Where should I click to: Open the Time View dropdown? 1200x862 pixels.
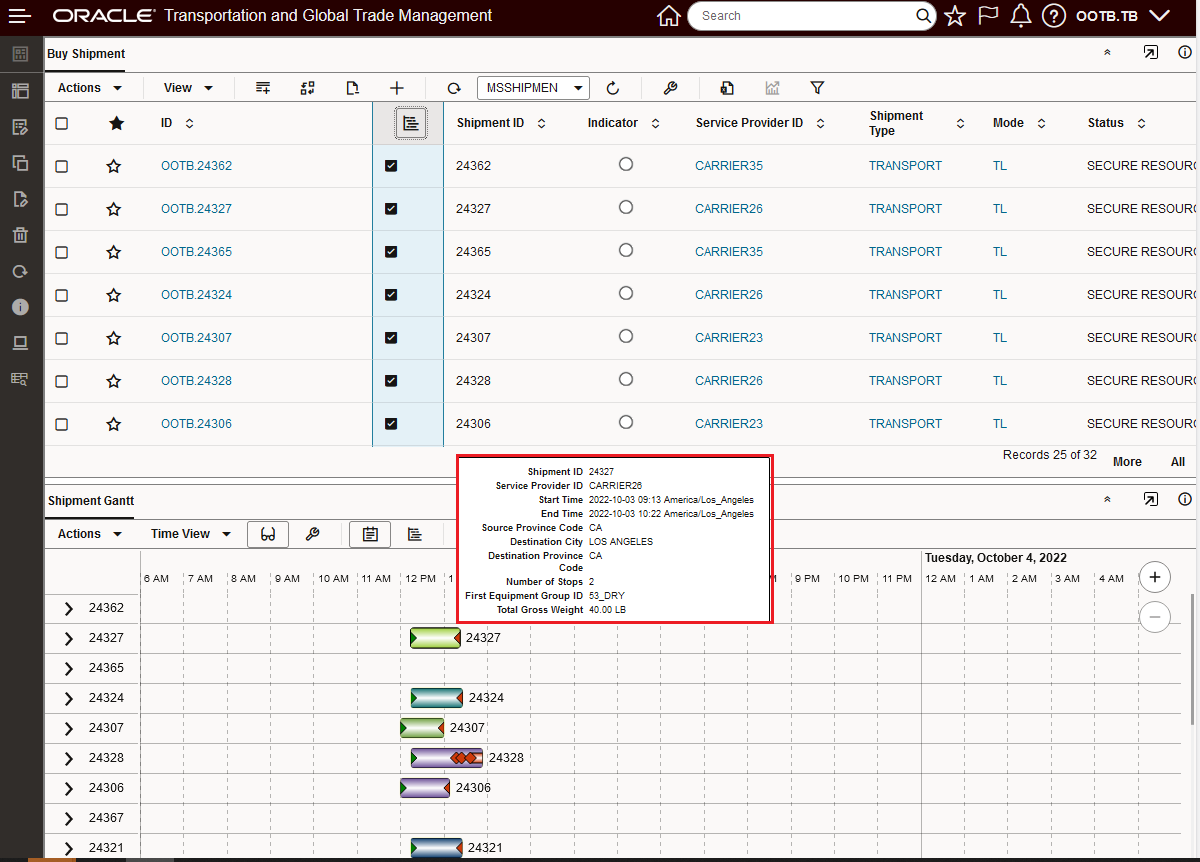click(x=191, y=534)
